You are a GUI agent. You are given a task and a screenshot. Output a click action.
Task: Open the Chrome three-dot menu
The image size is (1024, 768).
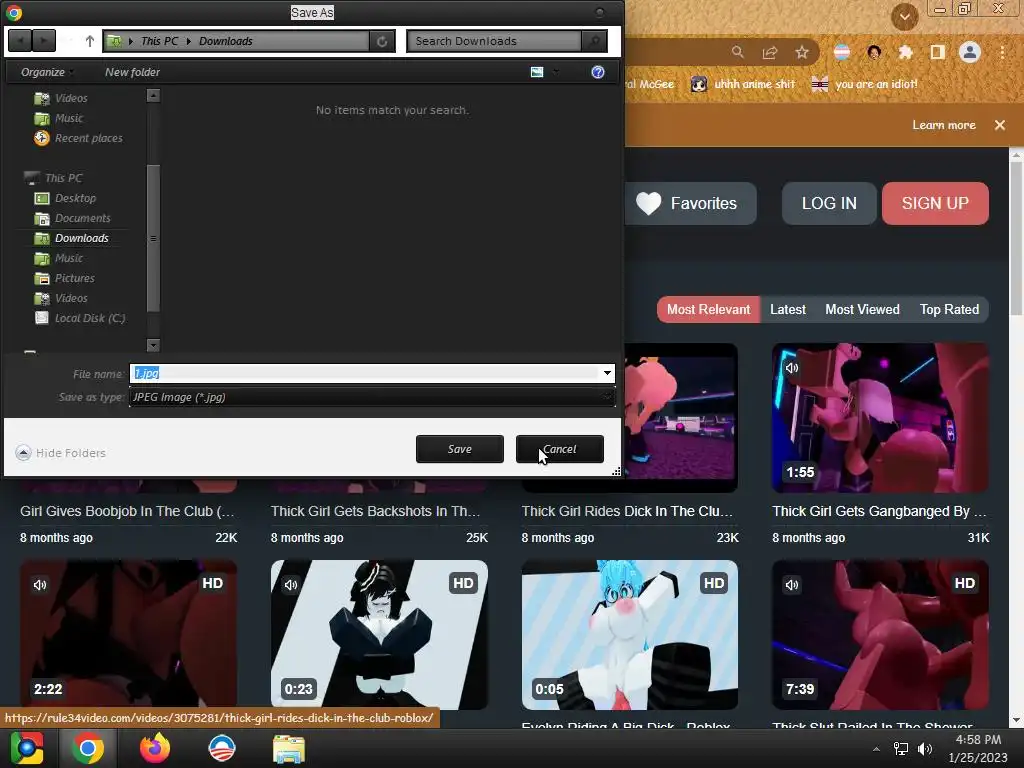[1002, 52]
